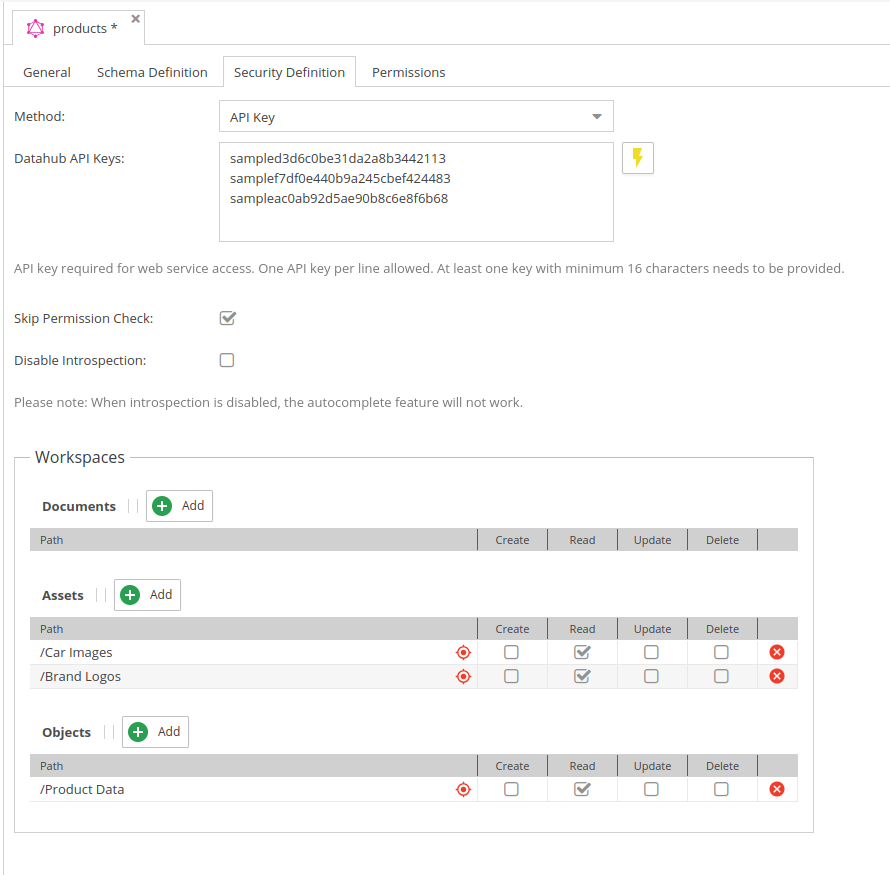890x875 pixels.
Task: Click the lightning bolt generate API key icon
Action: (x=638, y=158)
